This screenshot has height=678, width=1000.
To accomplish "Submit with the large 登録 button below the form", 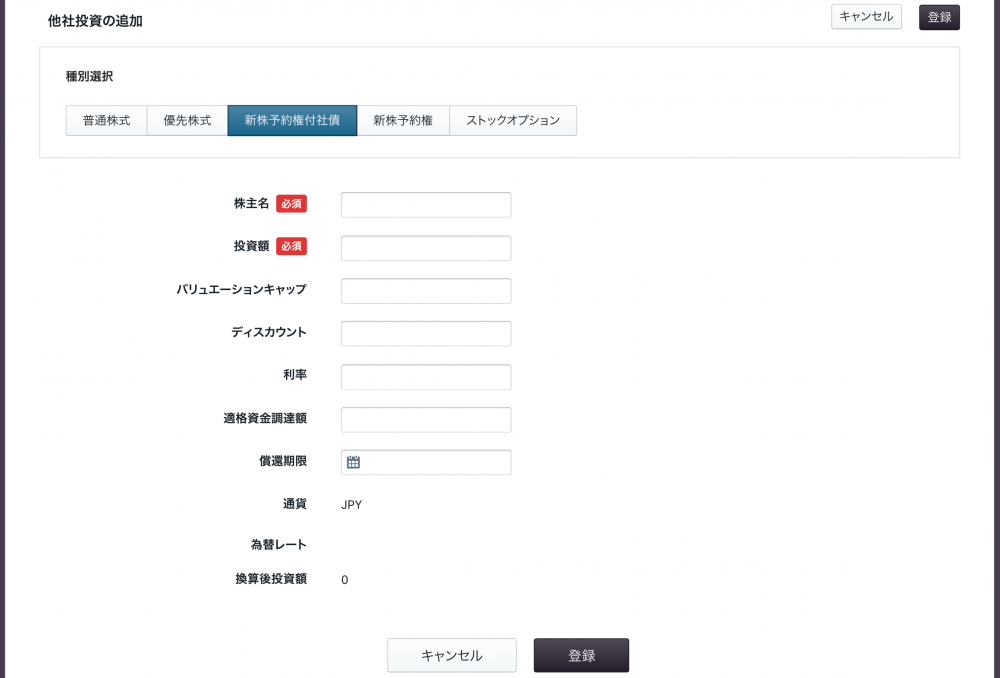I will (x=581, y=656).
